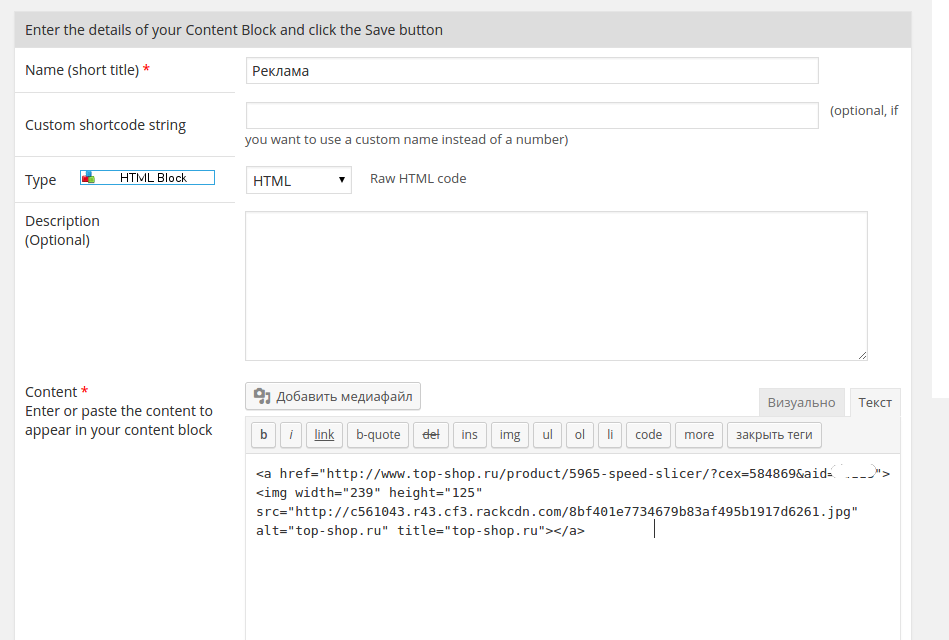The width and height of the screenshot is (949, 640).
Task: Click the Custom shortcode string field
Action: pos(531,115)
